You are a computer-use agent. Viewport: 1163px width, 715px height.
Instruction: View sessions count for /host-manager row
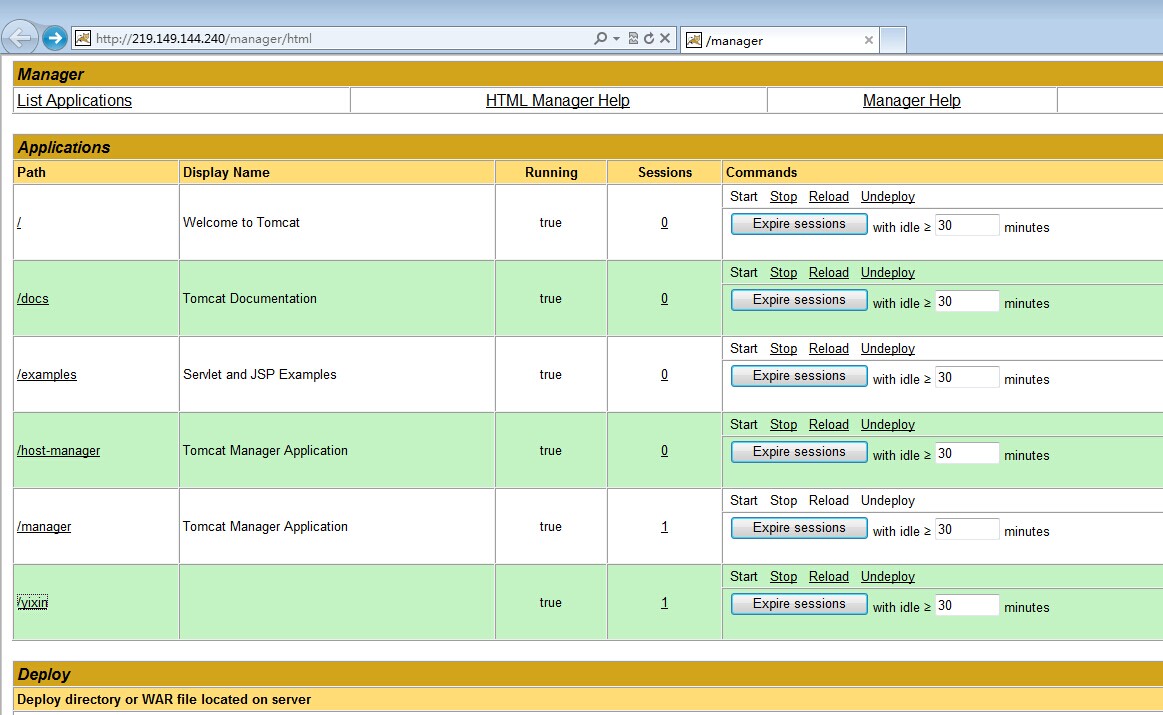(x=665, y=450)
